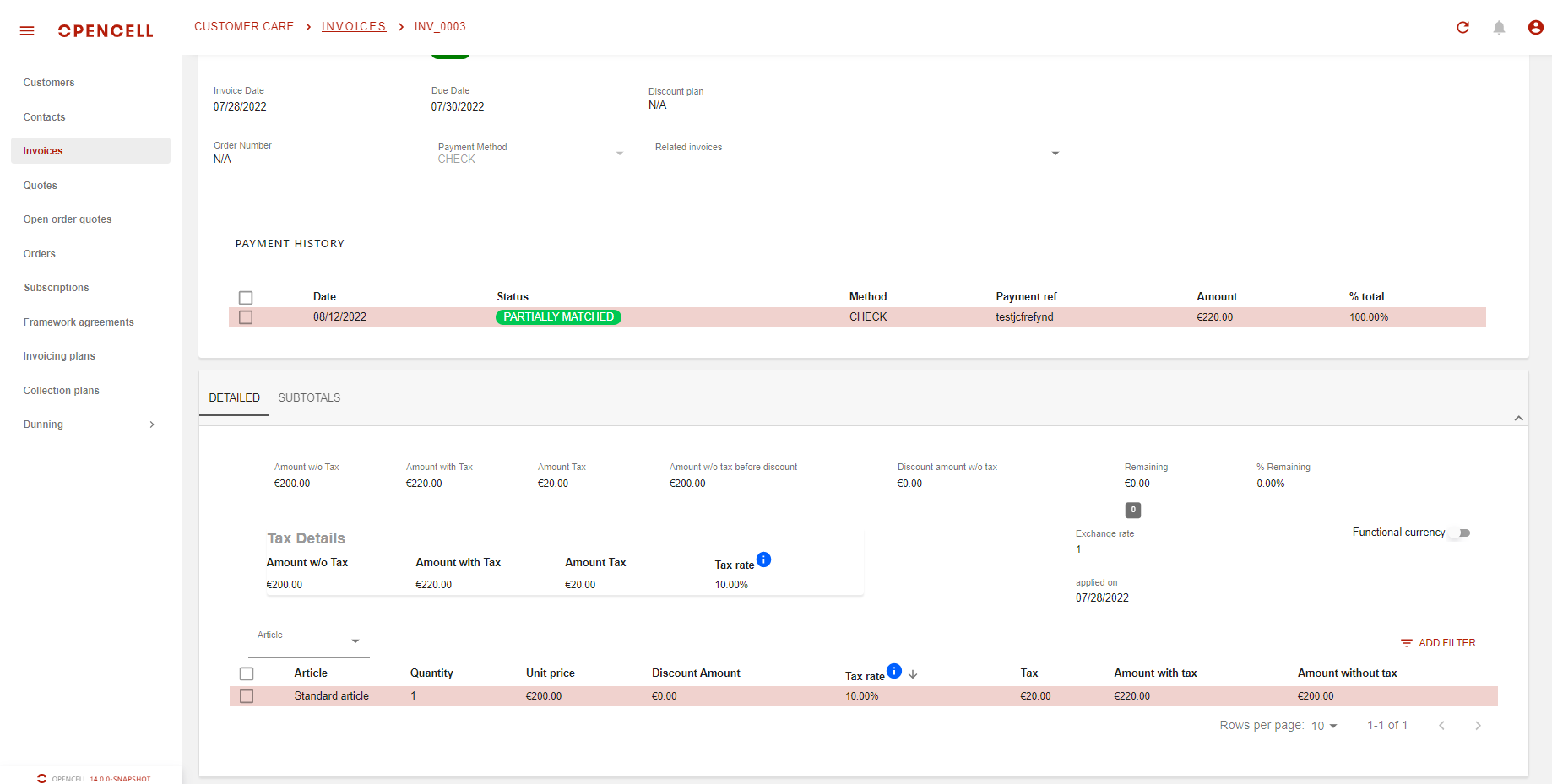The image size is (1552, 784).
Task: Go to next page of article rows
Action: (1477, 726)
